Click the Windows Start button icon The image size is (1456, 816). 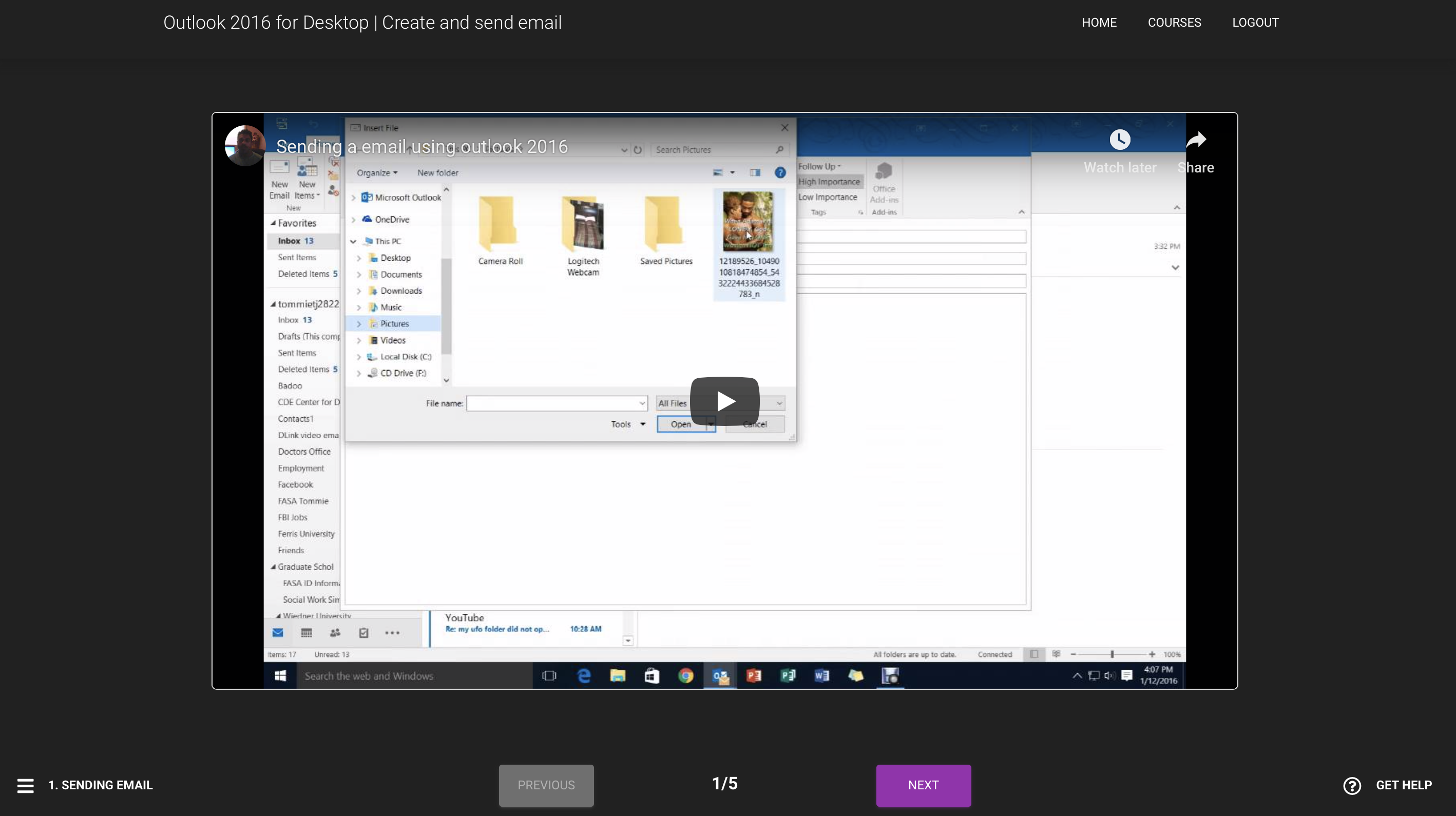280,675
